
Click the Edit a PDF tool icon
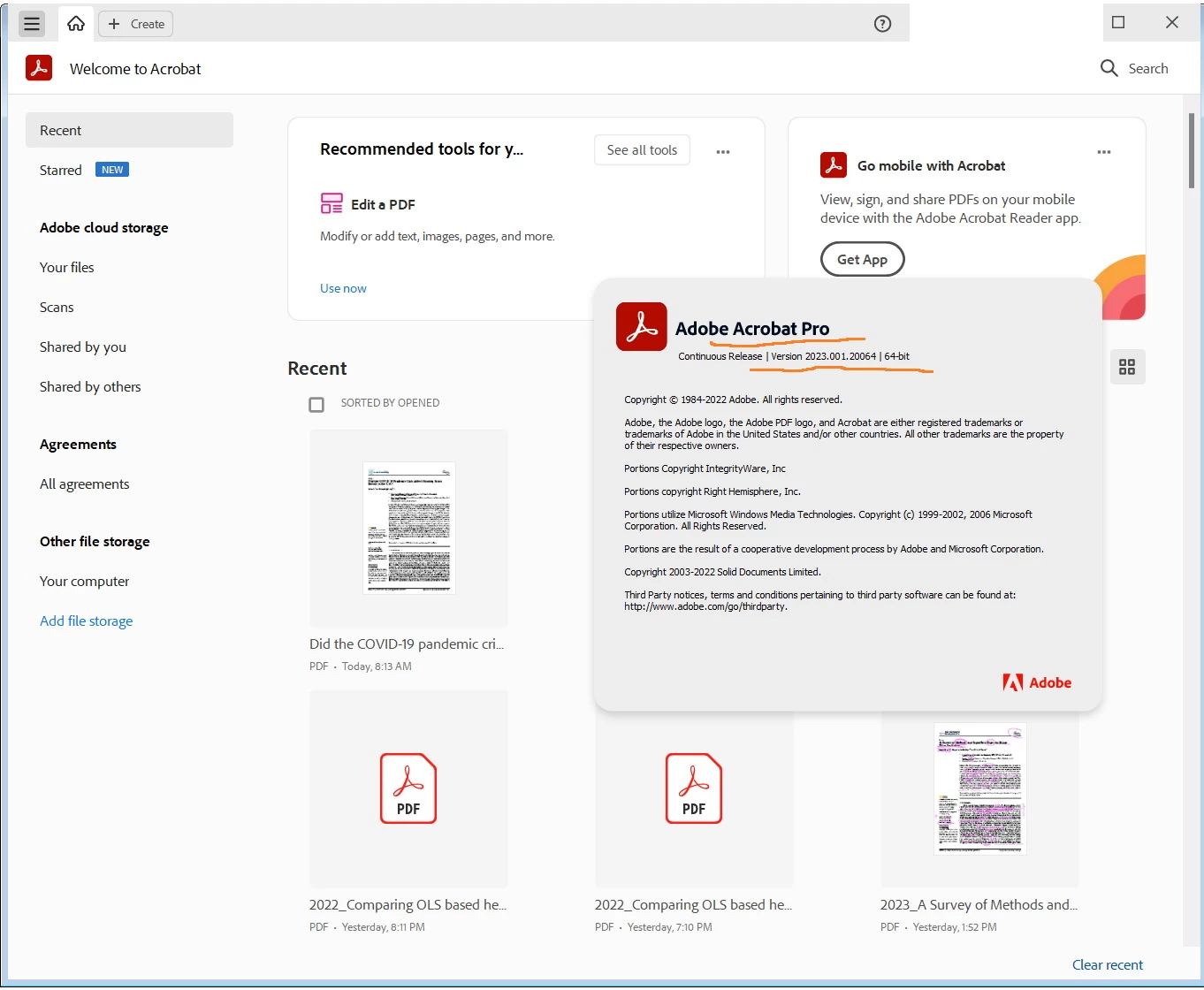click(331, 204)
